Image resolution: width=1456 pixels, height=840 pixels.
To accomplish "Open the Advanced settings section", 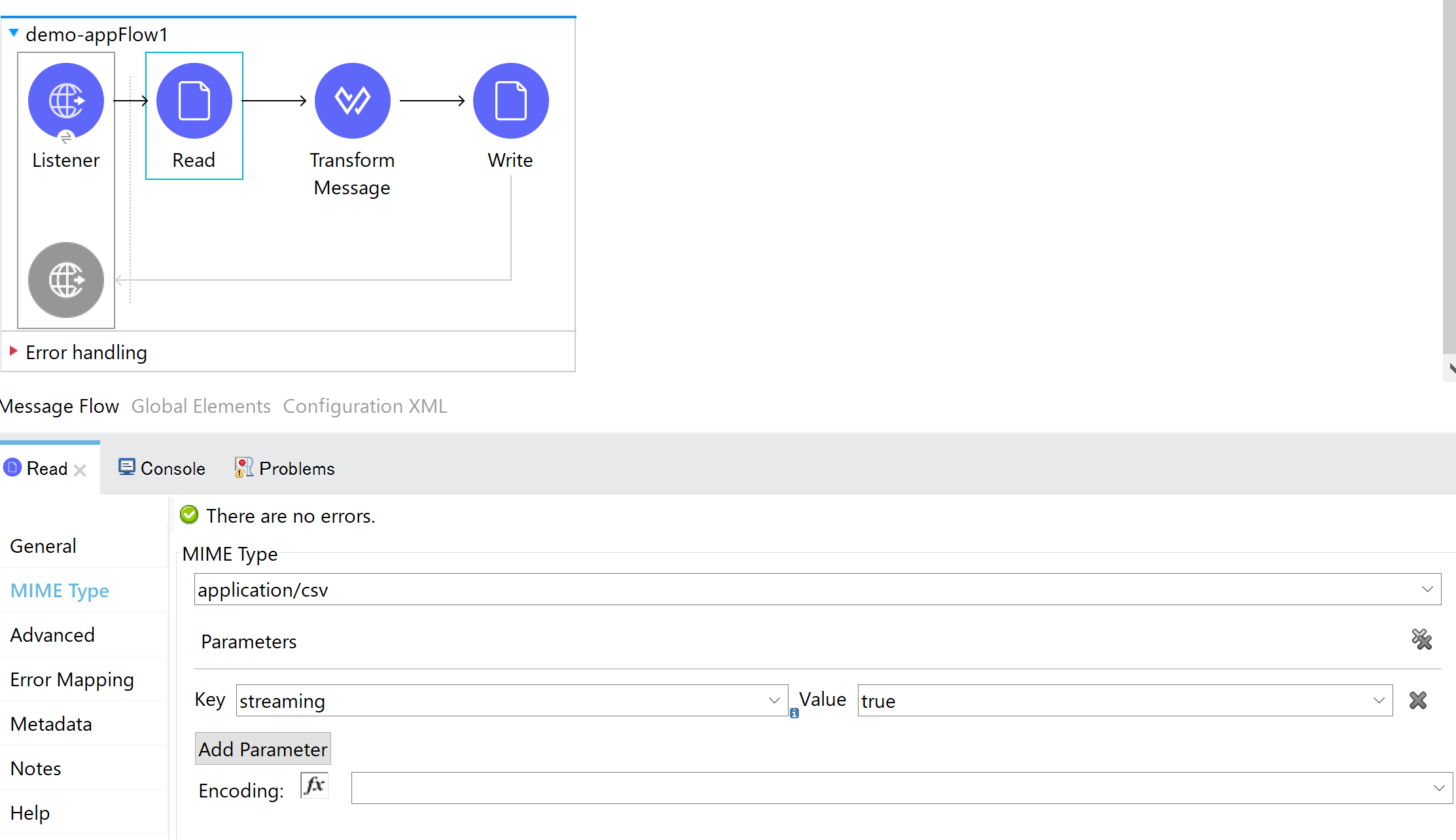I will click(x=52, y=635).
